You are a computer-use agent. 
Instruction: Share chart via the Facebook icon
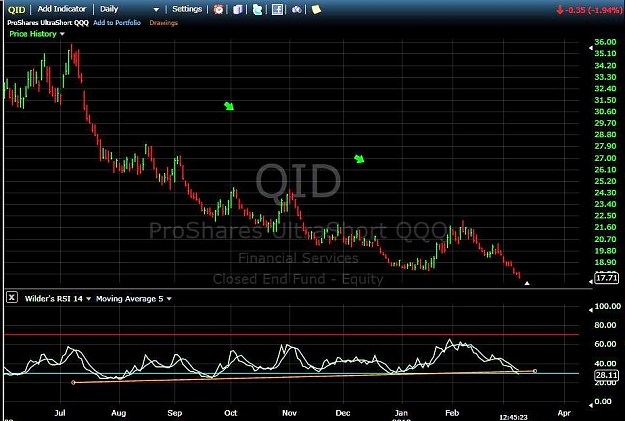[x=277, y=9]
